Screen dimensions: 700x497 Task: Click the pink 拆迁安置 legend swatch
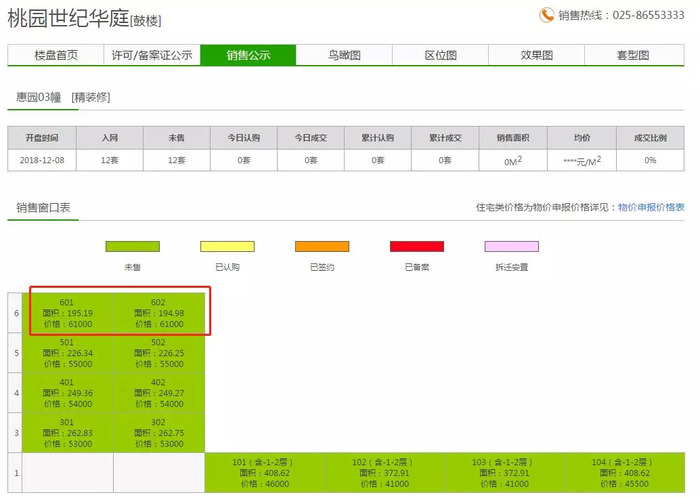click(x=511, y=246)
